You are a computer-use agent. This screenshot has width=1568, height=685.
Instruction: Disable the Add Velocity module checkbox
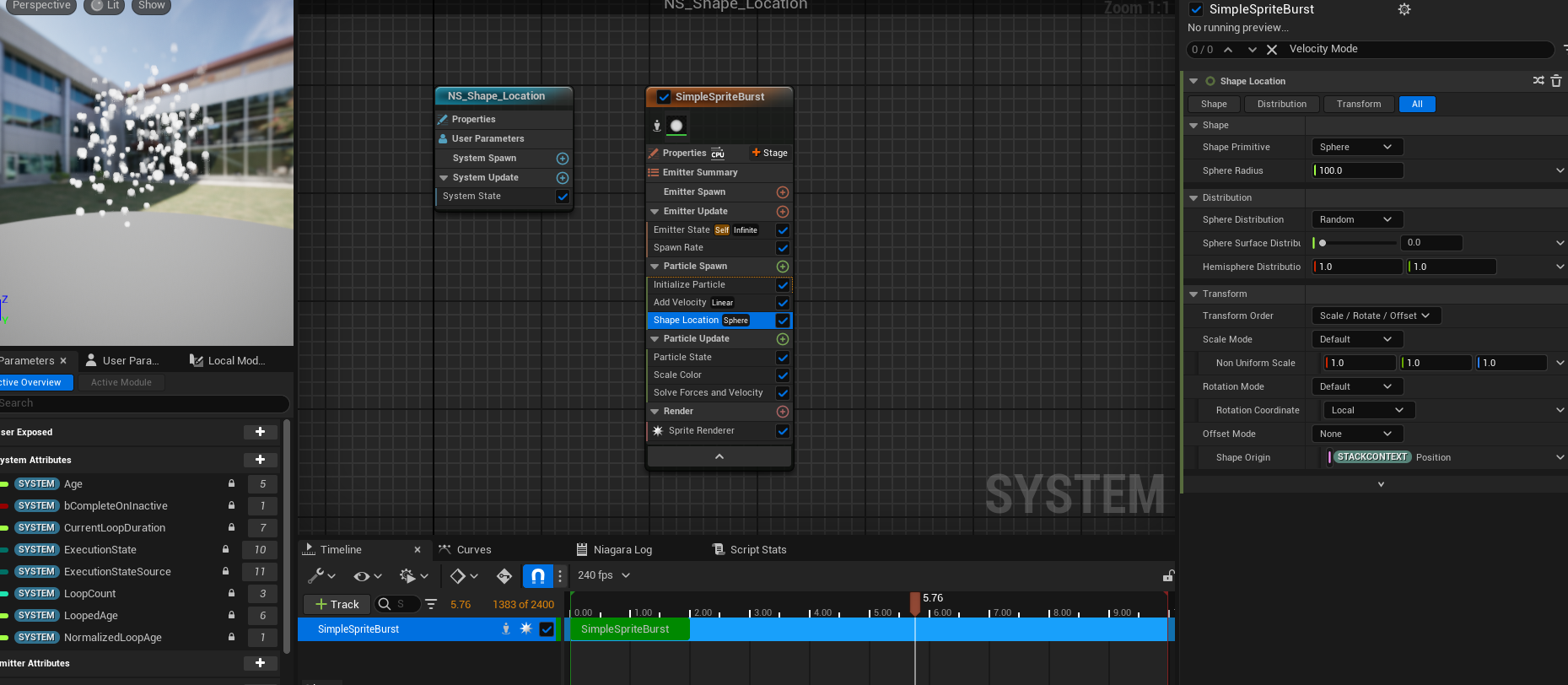pyautogui.click(x=783, y=303)
